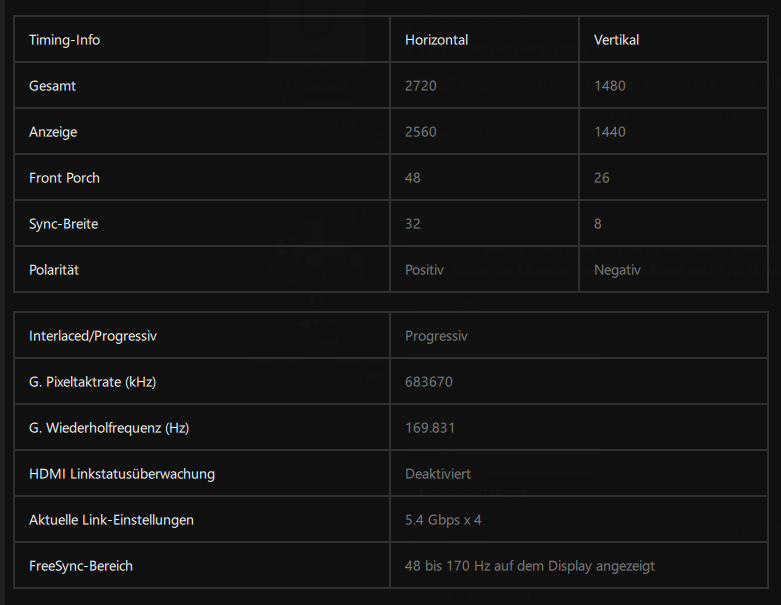781x605 pixels.
Task: Click horizontal Anzeige value 2560
Action: [x=420, y=132]
